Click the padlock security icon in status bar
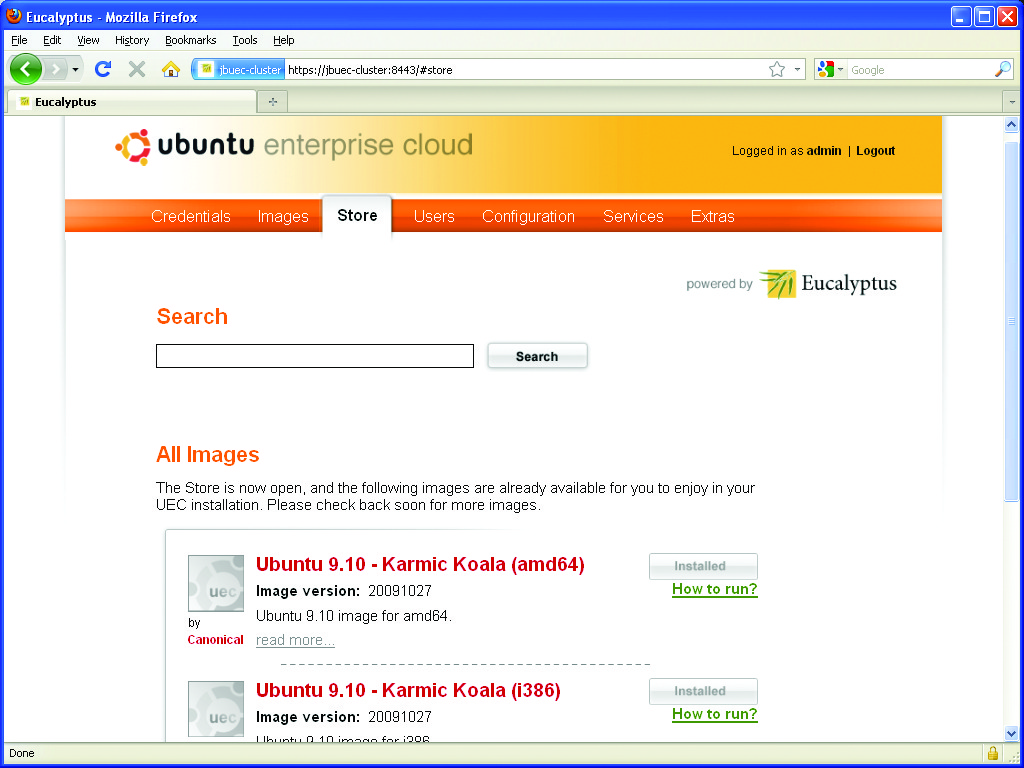Screen dimensions: 1024x768 pos(993,753)
